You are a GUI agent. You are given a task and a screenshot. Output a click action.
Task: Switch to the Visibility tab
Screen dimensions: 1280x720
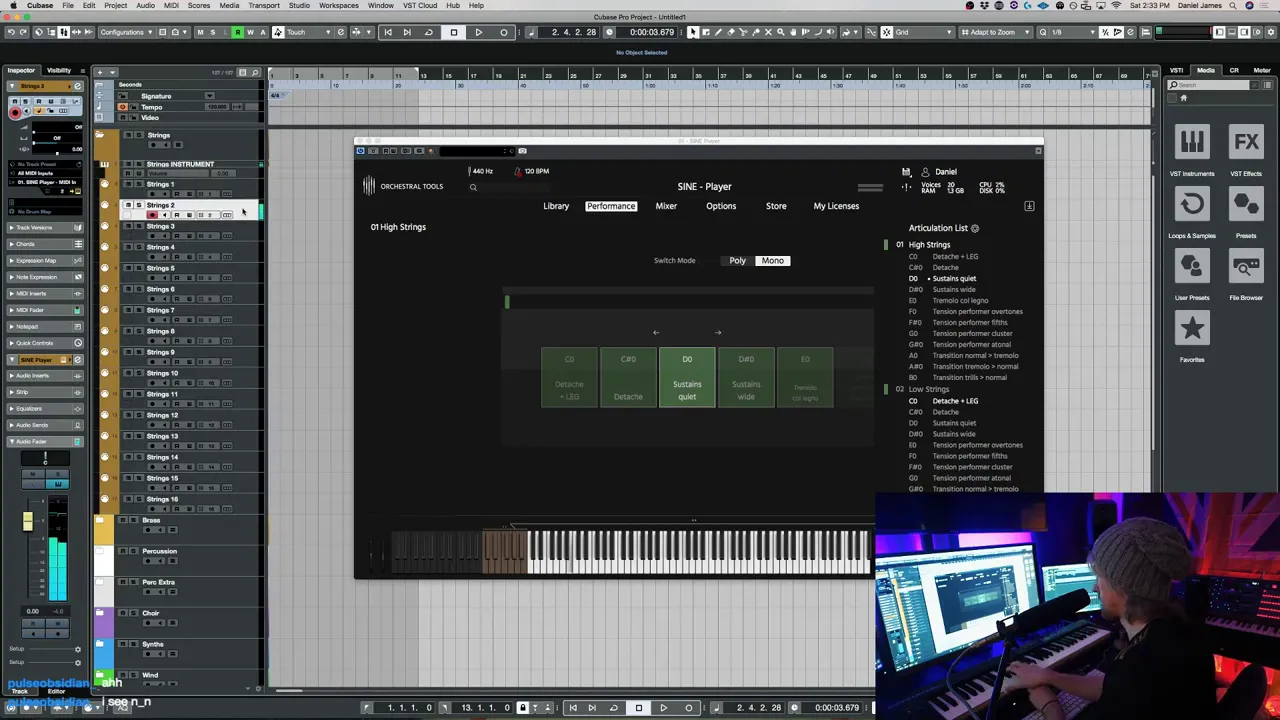(x=59, y=70)
